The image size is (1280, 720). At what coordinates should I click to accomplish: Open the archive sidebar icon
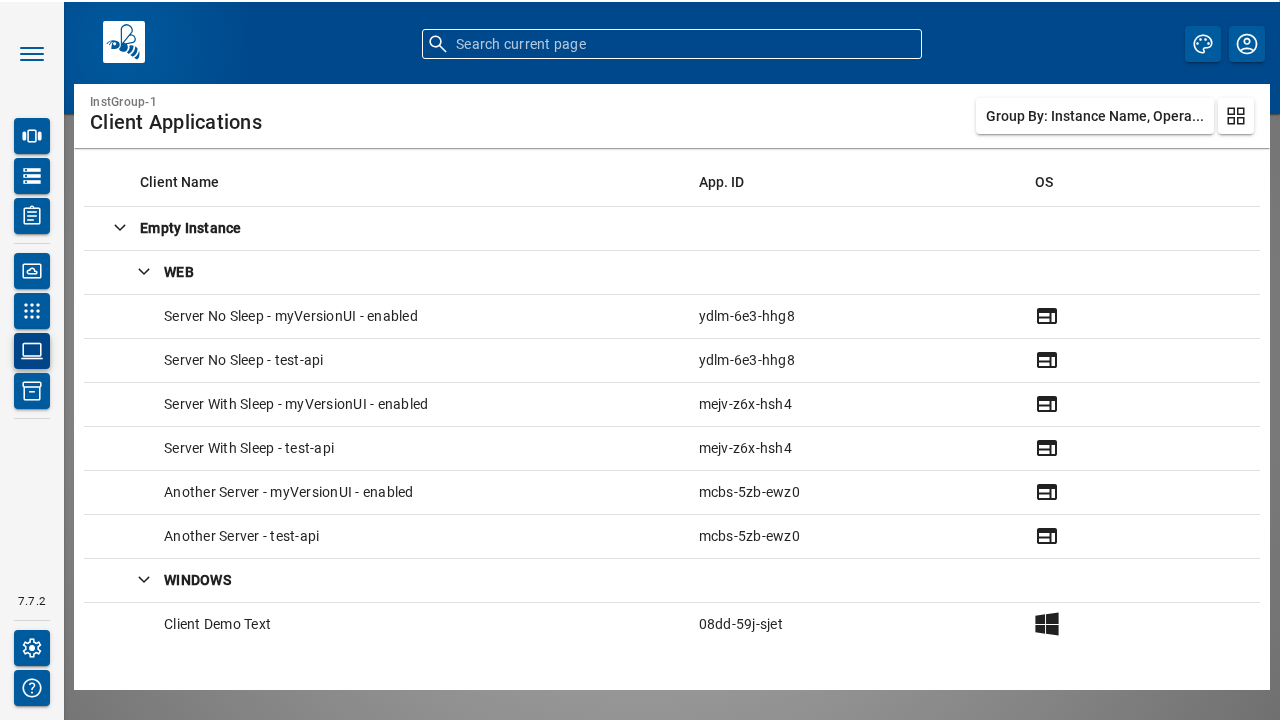(x=31, y=391)
